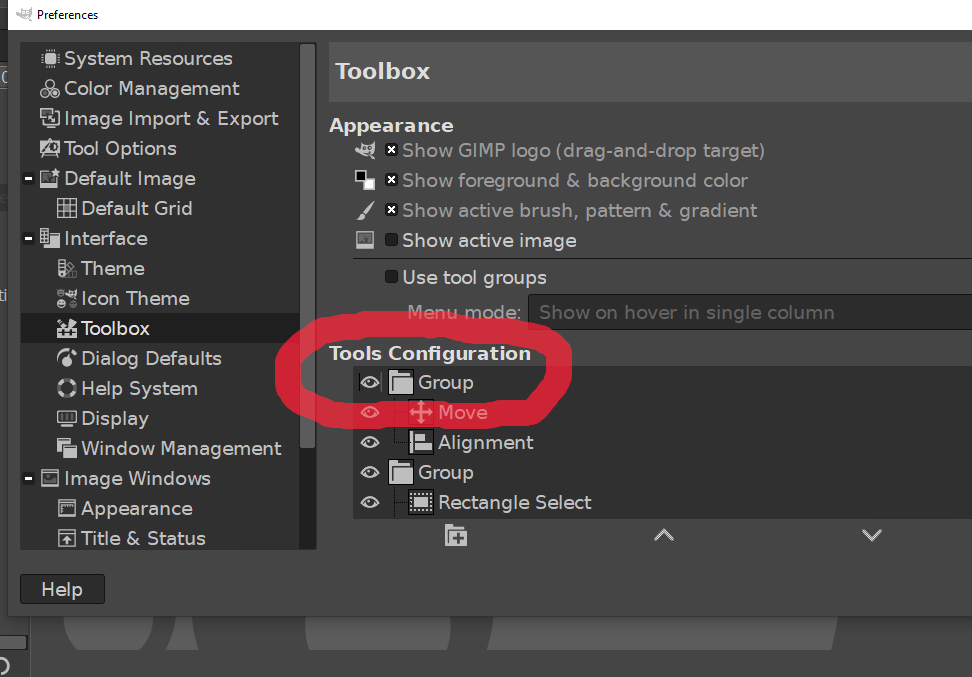The image size is (972, 677).
Task: Collapse the Default Image tree node
Action: point(29,179)
